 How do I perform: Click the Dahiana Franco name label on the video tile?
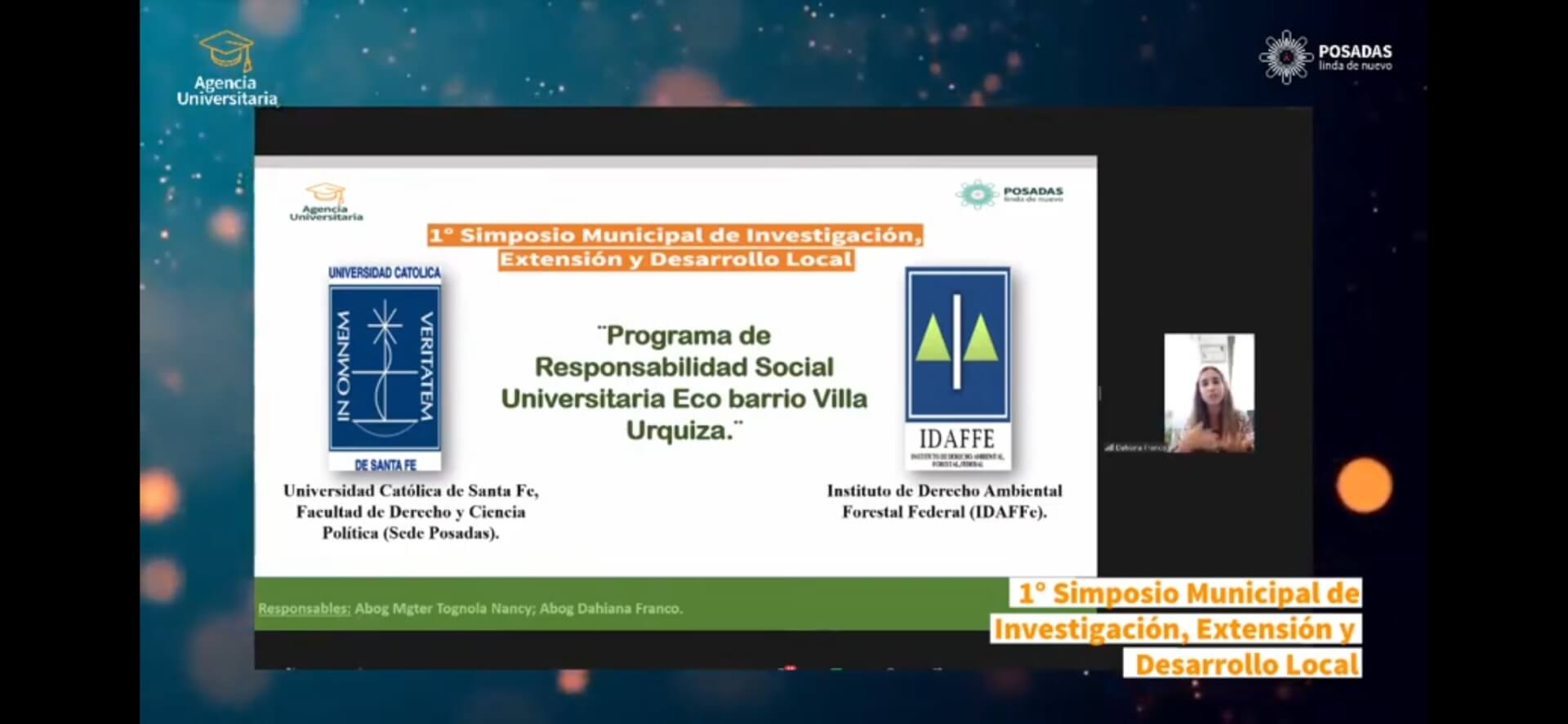(x=1139, y=448)
